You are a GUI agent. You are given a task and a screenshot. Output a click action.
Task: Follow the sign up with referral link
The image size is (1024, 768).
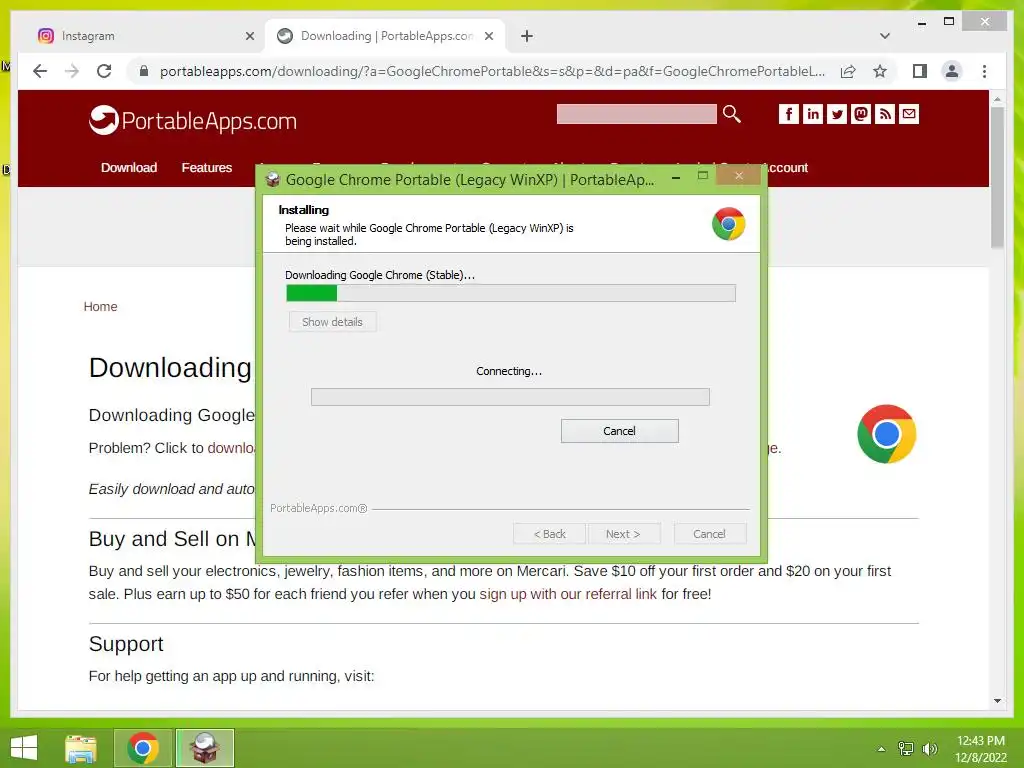tap(568, 594)
